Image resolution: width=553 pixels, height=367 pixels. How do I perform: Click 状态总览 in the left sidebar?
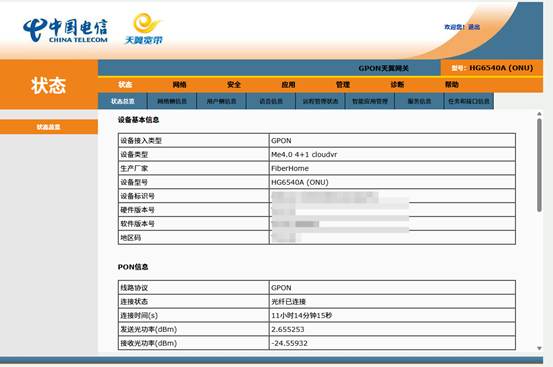tap(49, 127)
